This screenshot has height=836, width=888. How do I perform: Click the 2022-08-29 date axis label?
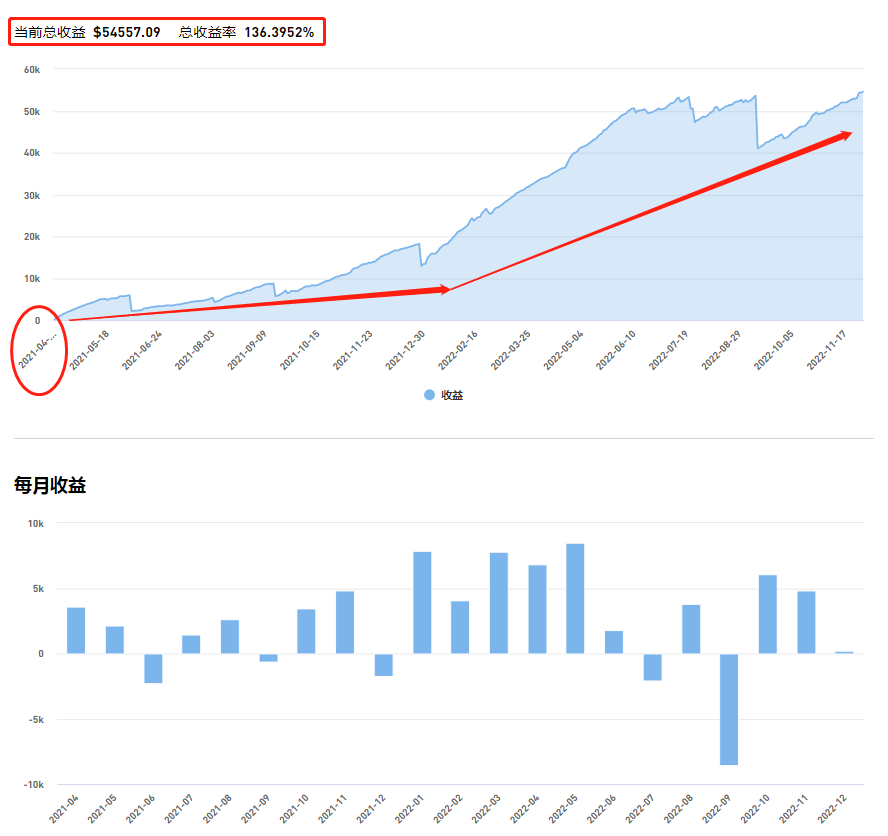(x=722, y=350)
